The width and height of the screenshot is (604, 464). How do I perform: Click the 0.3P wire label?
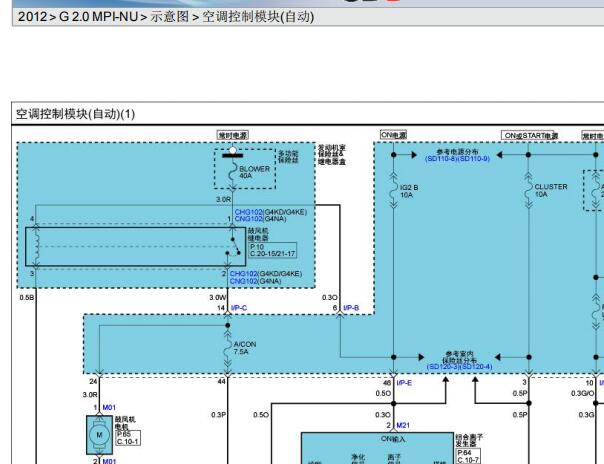tap(218, 415)
